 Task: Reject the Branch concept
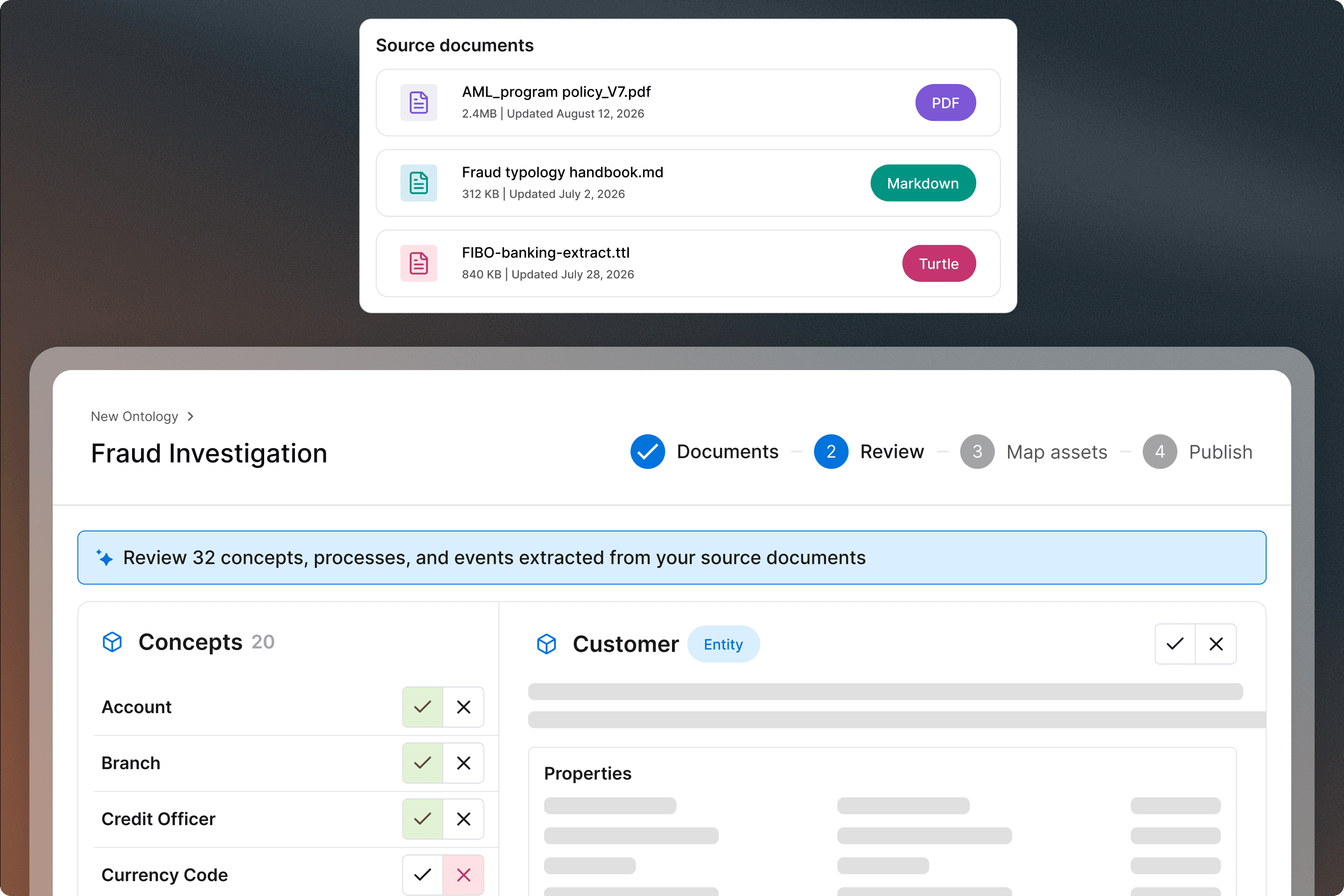(463, 763)
